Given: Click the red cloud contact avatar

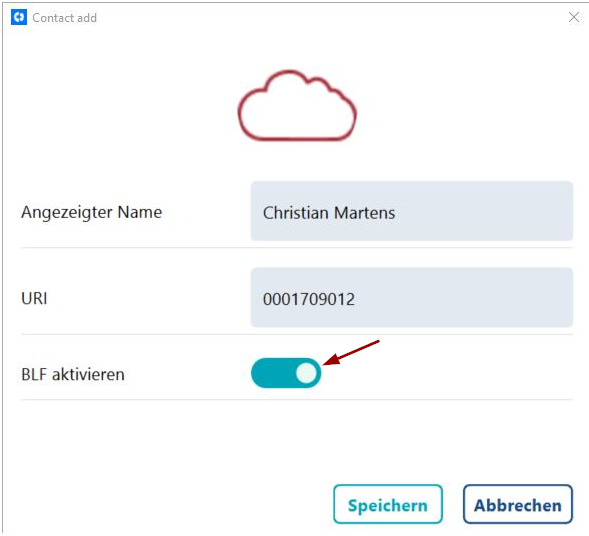Looking at the screenshot, I should point(297,106).
